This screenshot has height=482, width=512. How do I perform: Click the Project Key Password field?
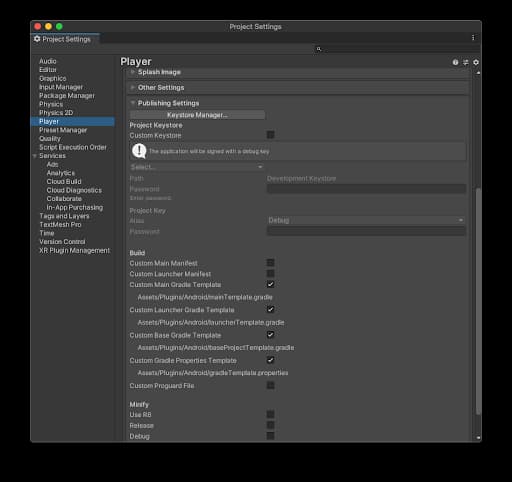(x=366, y=231)
